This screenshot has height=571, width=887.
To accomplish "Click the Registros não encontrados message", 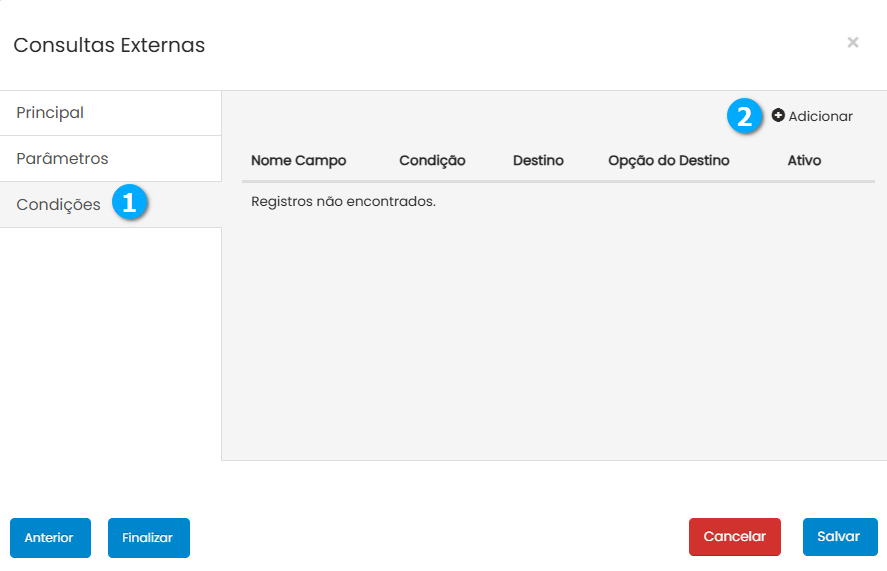I will click(343, 202).
